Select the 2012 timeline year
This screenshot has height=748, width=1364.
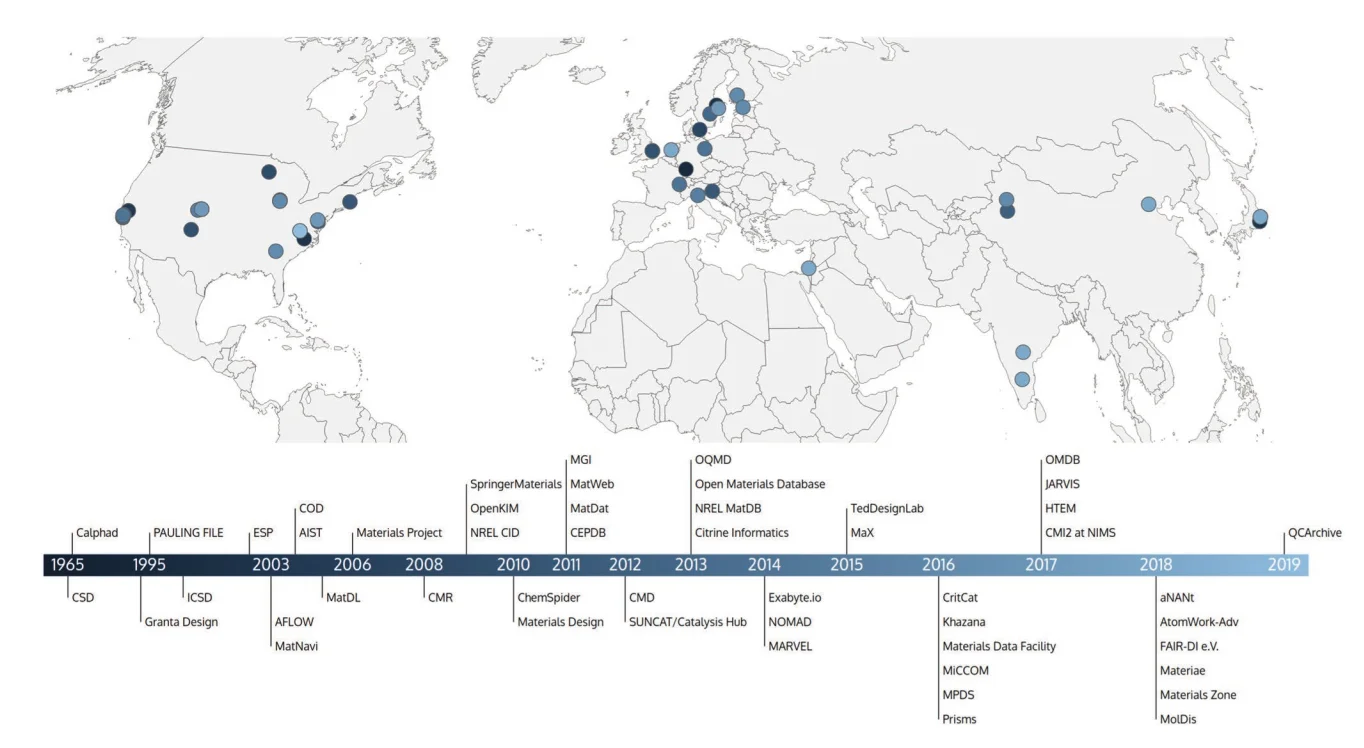[x=625, y=565]
